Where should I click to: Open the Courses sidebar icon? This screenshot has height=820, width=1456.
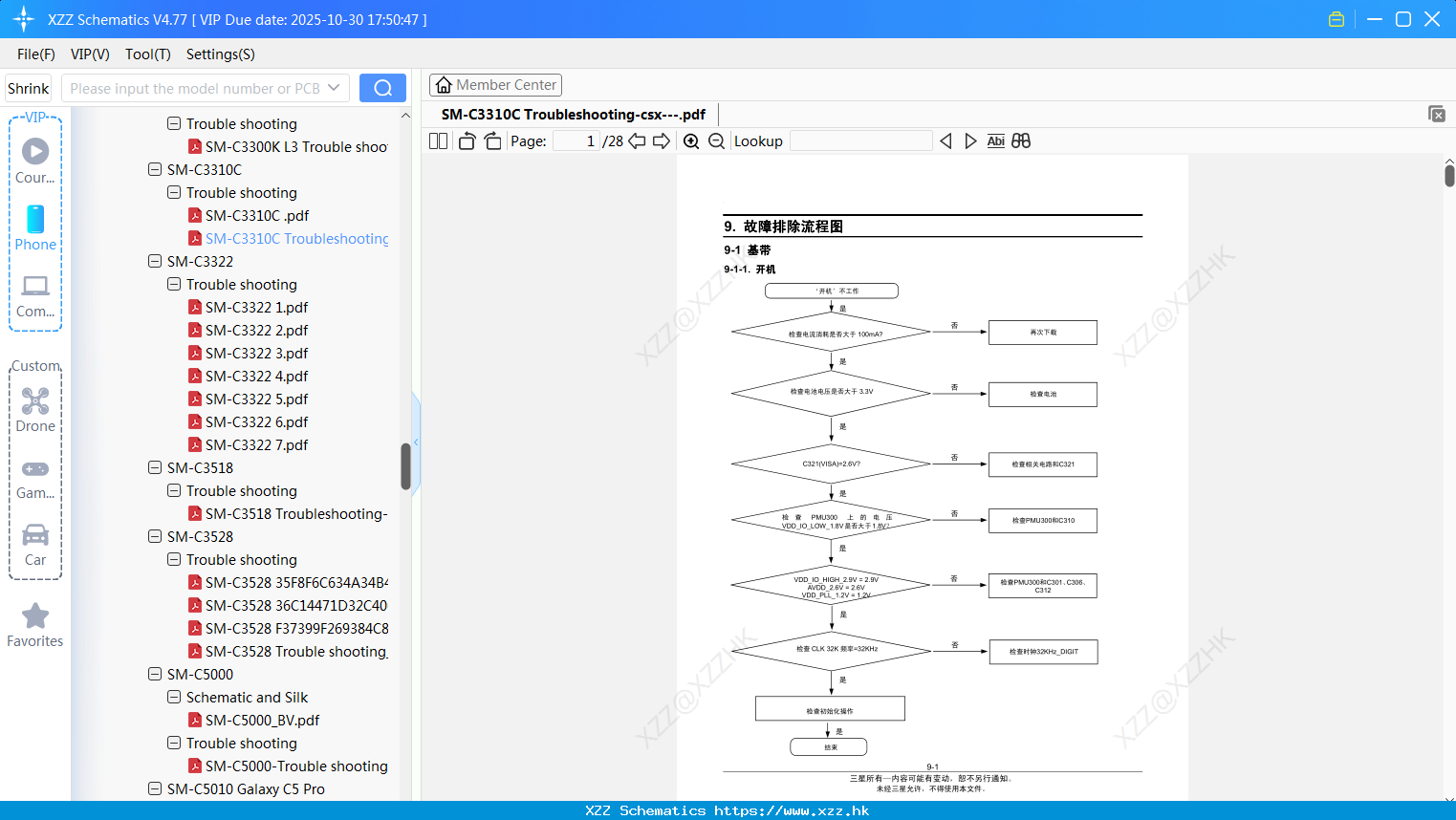tap(35, 161)
